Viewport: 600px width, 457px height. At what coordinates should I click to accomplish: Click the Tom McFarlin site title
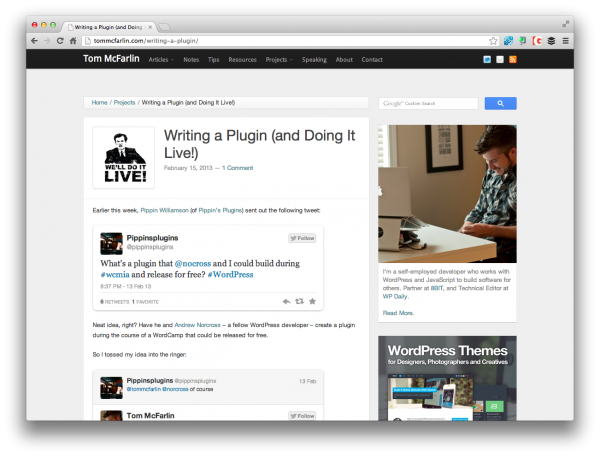[111, 59]
